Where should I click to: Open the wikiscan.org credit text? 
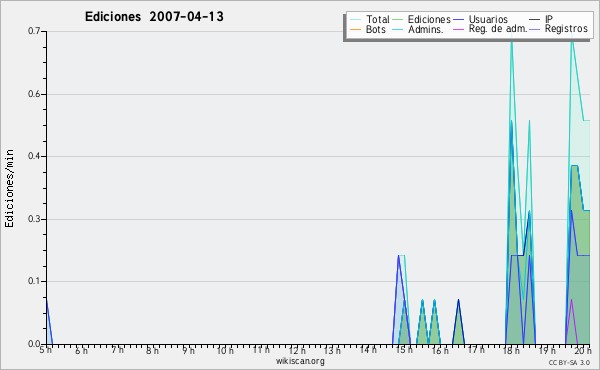pyautogui.click(x=300, y=361)
